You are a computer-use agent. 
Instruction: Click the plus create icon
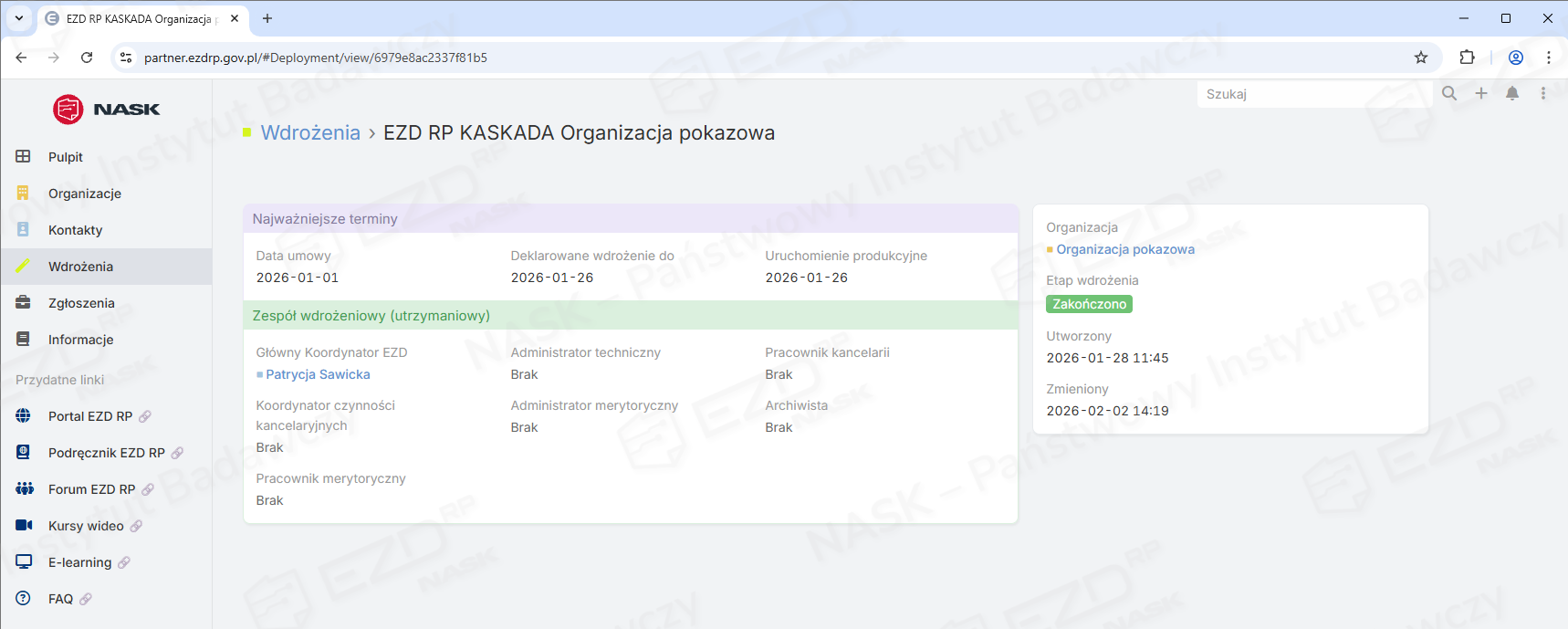pyautogui.click(x=1481, y=93)
